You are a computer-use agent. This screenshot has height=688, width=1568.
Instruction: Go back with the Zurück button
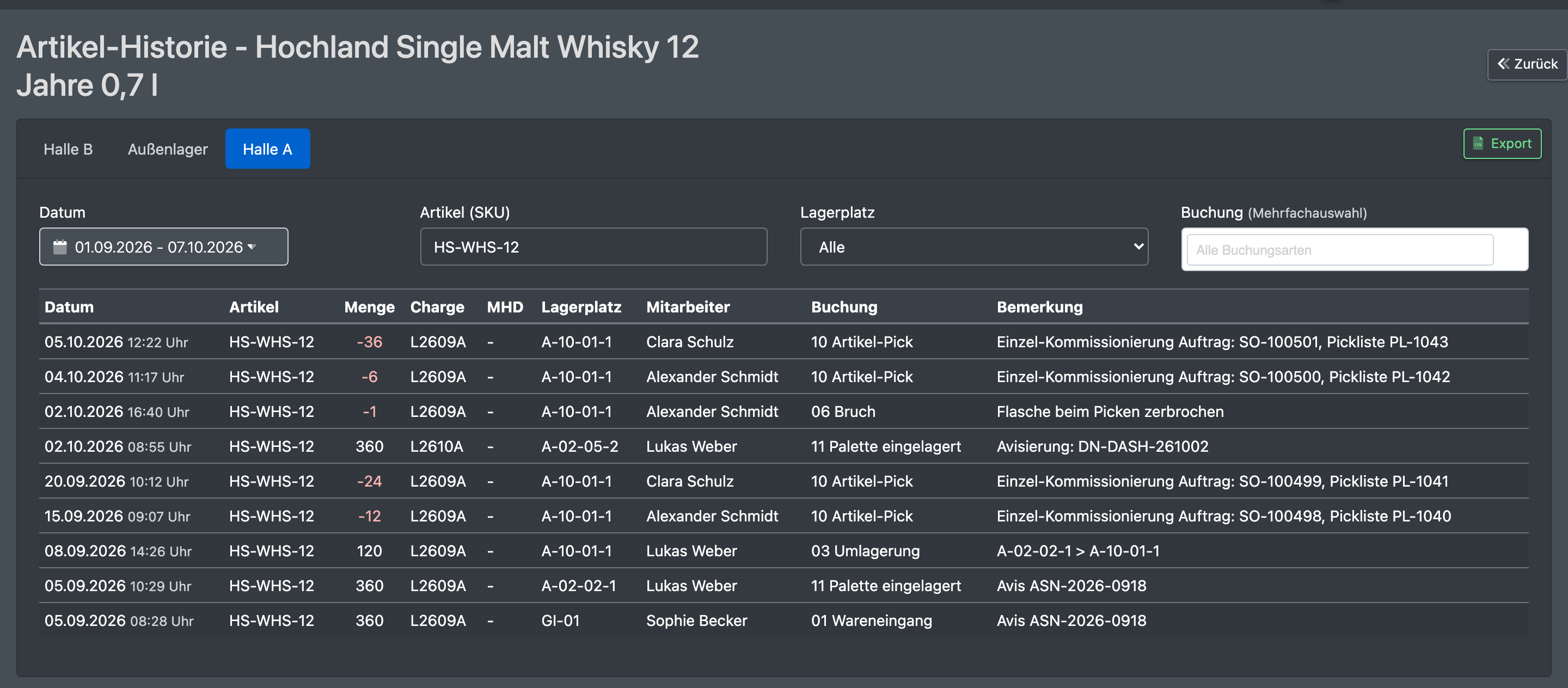(x=1527, y=64)
